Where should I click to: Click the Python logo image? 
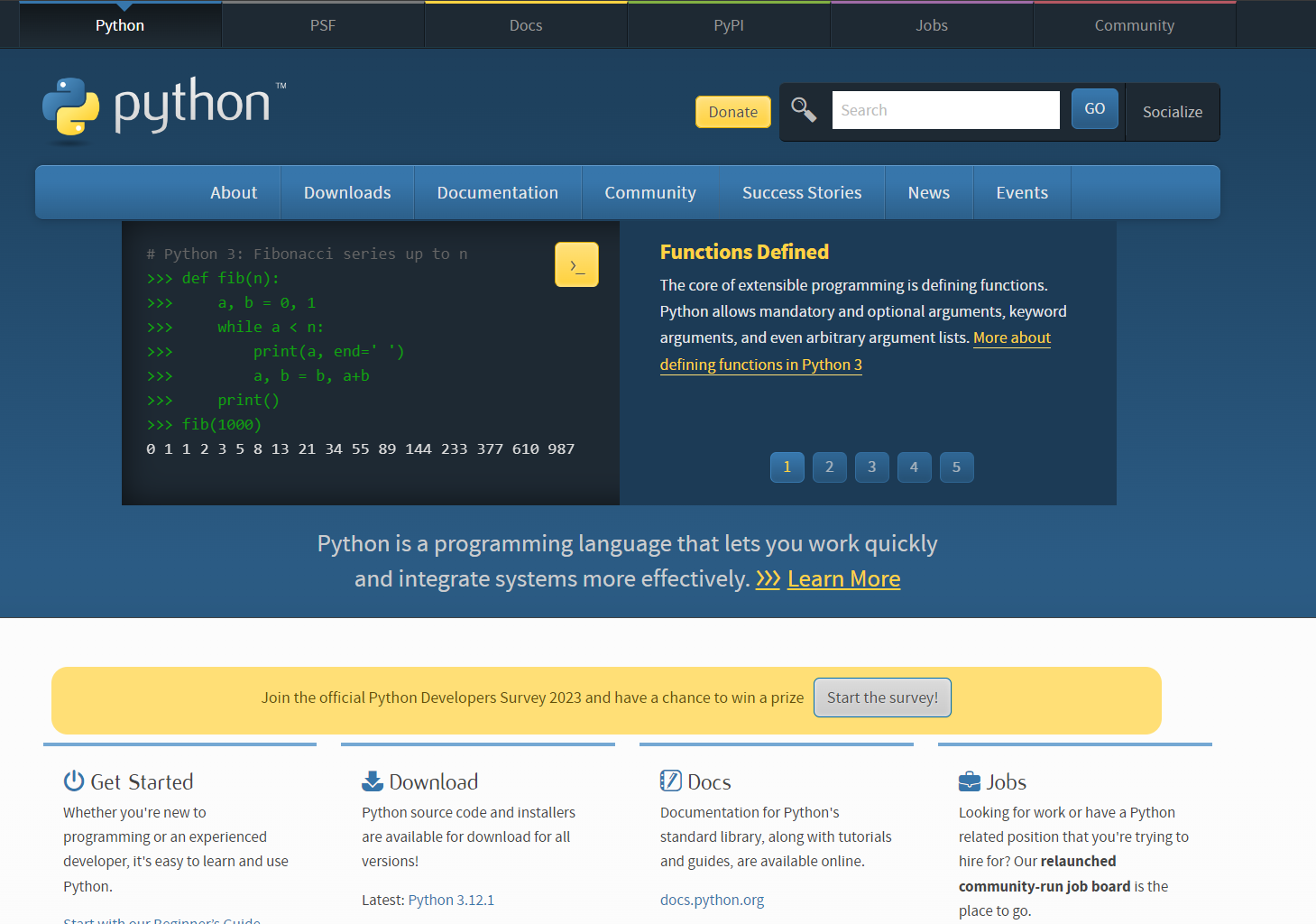164,110
